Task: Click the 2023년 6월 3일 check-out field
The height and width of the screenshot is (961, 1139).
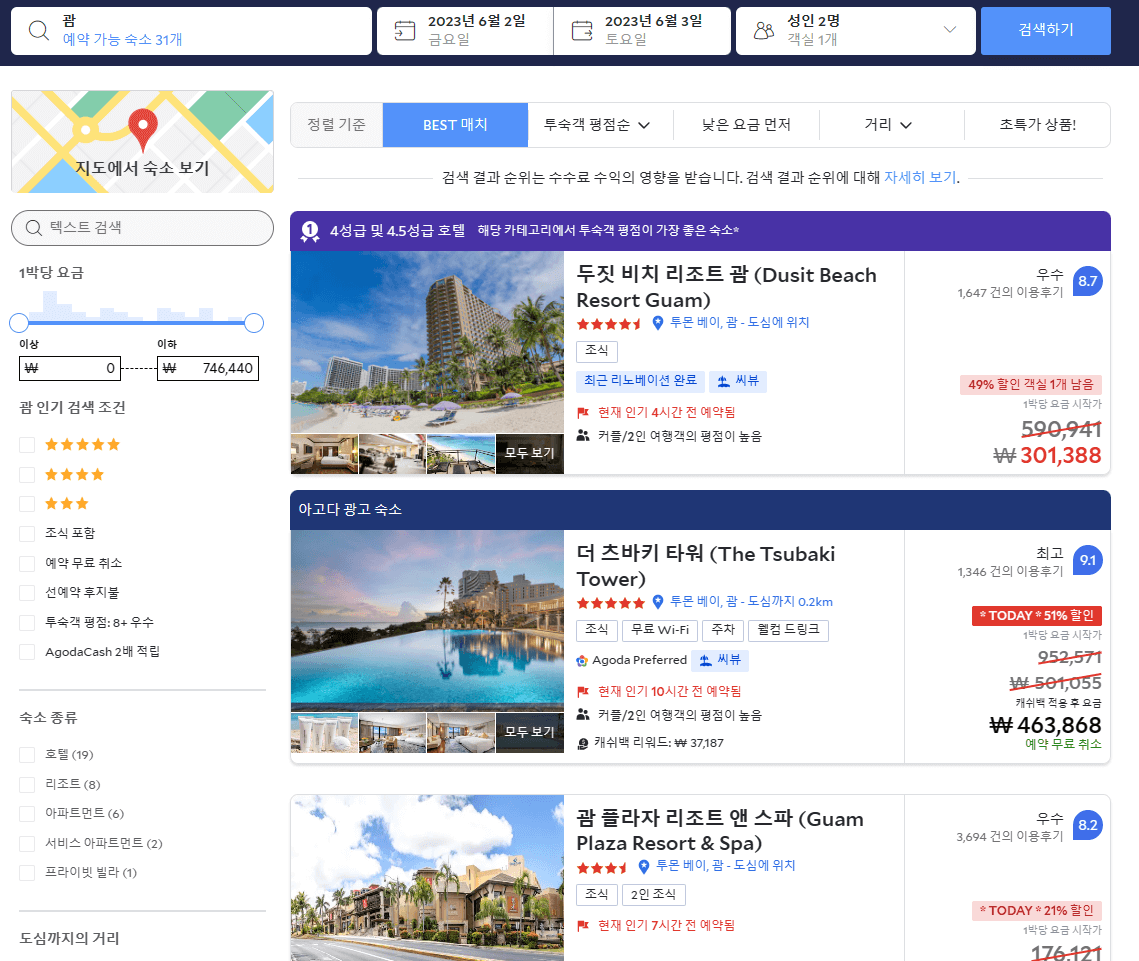Action: 642,31
